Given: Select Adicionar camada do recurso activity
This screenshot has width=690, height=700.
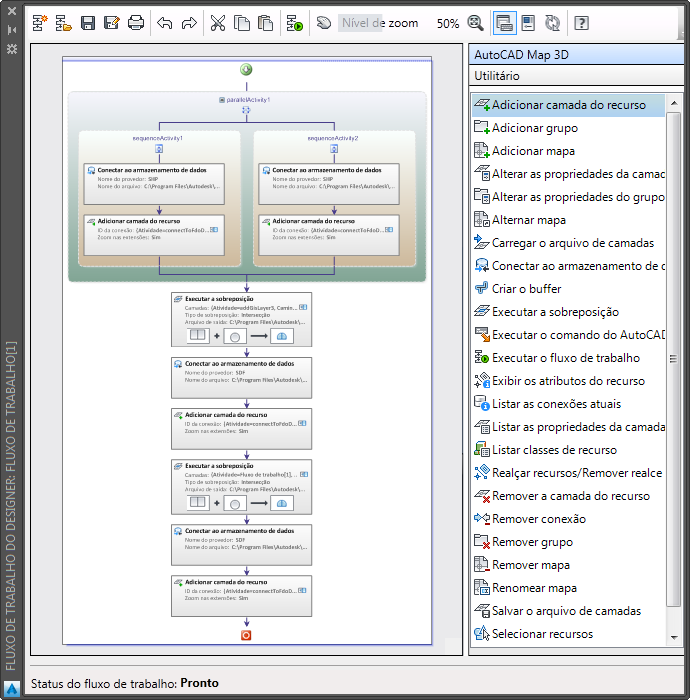Looking at the screenshot, I should tap(569, 105).
